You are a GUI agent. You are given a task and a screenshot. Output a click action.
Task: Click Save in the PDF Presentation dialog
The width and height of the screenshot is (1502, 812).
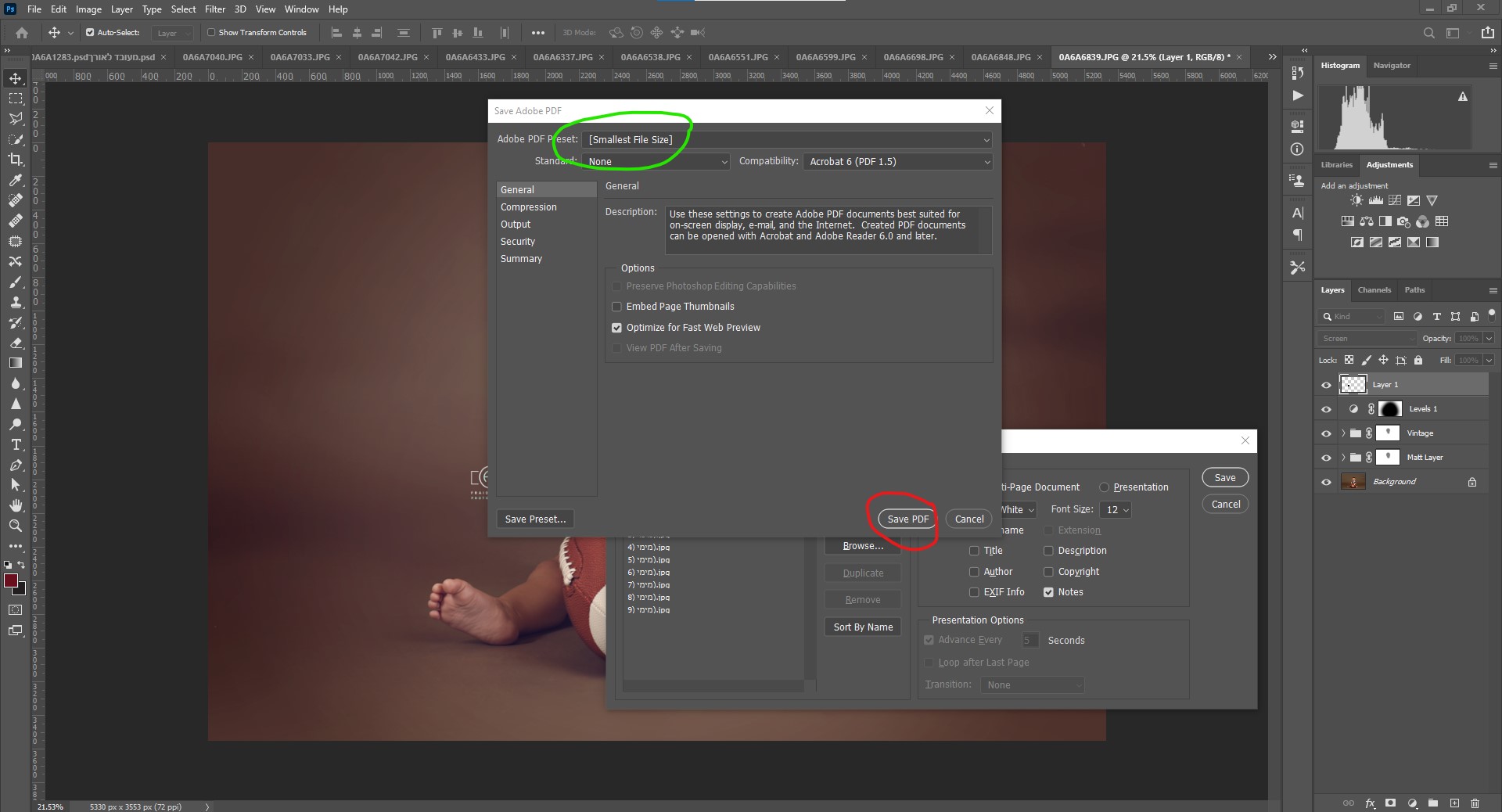point(1225,478)
